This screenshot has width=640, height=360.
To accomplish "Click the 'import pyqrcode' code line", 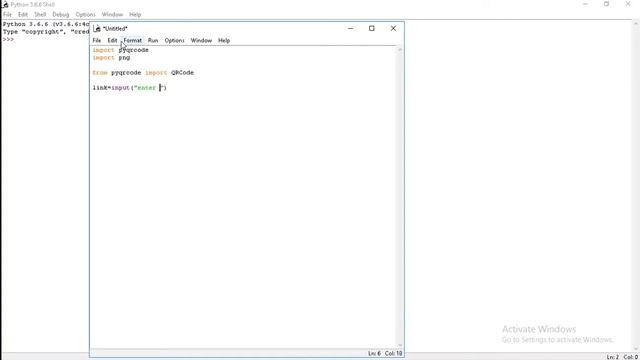I will coord(120,50).
